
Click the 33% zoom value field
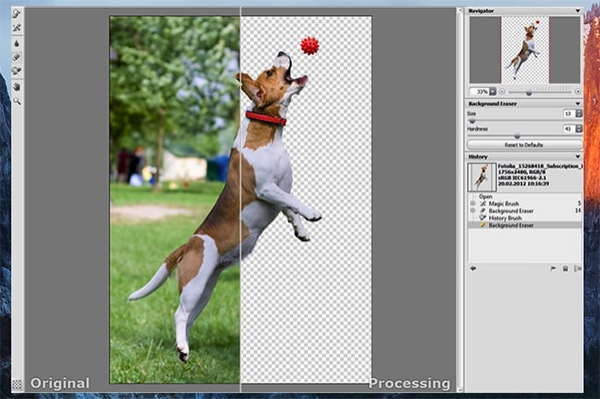click(x=480, y=91)
